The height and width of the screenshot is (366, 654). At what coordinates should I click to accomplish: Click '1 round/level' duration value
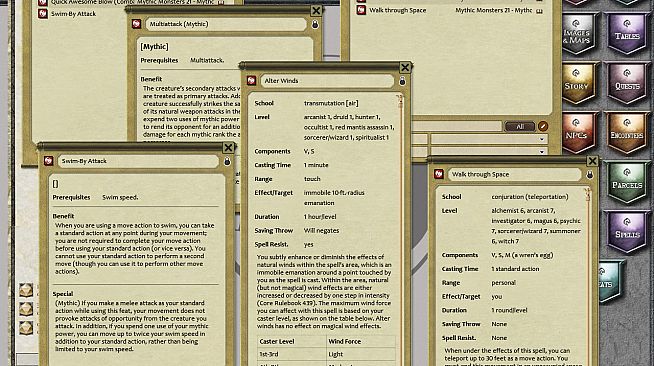point(509,310)
